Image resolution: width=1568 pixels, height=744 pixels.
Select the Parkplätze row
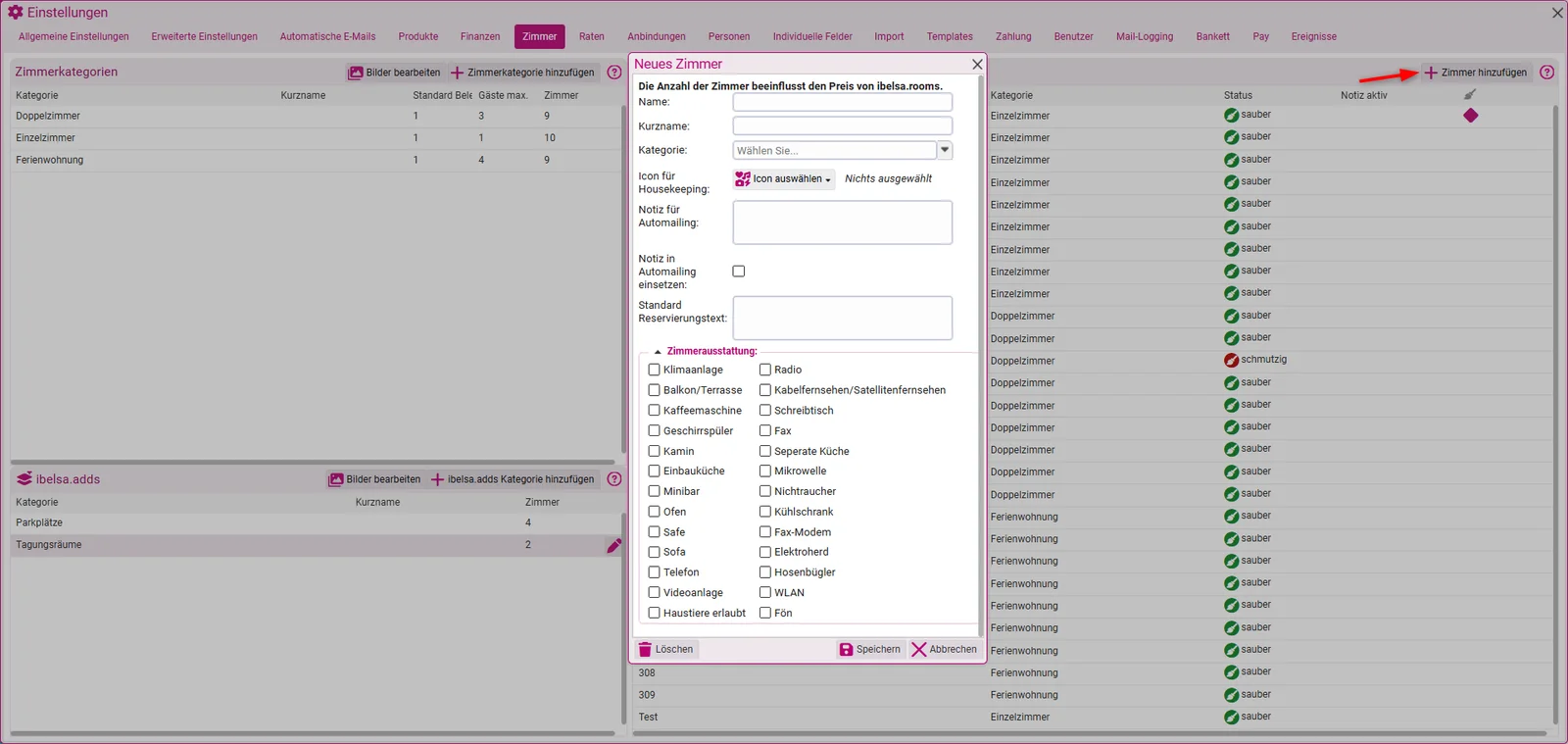316,523
